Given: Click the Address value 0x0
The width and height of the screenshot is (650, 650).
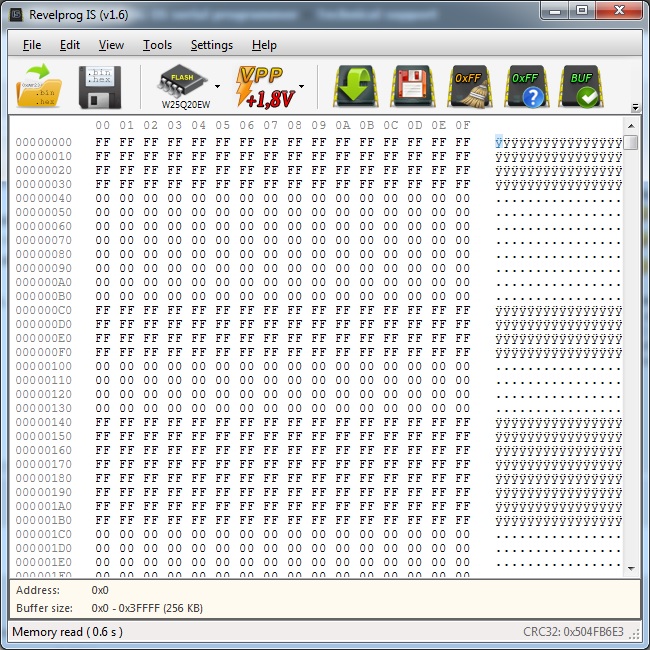Looking at the screenshot, I should click(100, 590).
